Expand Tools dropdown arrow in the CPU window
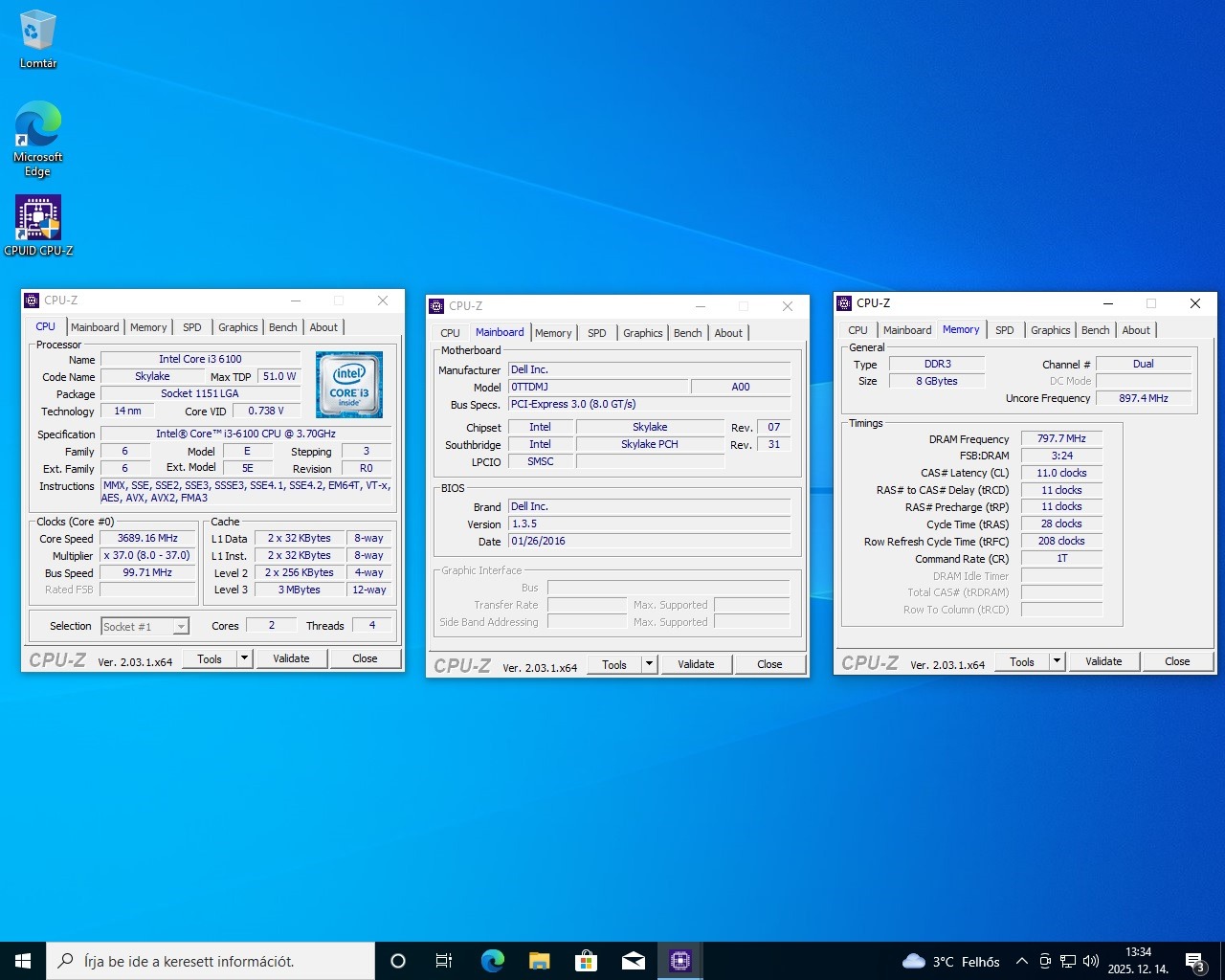Image resolution: width=1225 pixels, height=980 pixels. coord(244,658)
